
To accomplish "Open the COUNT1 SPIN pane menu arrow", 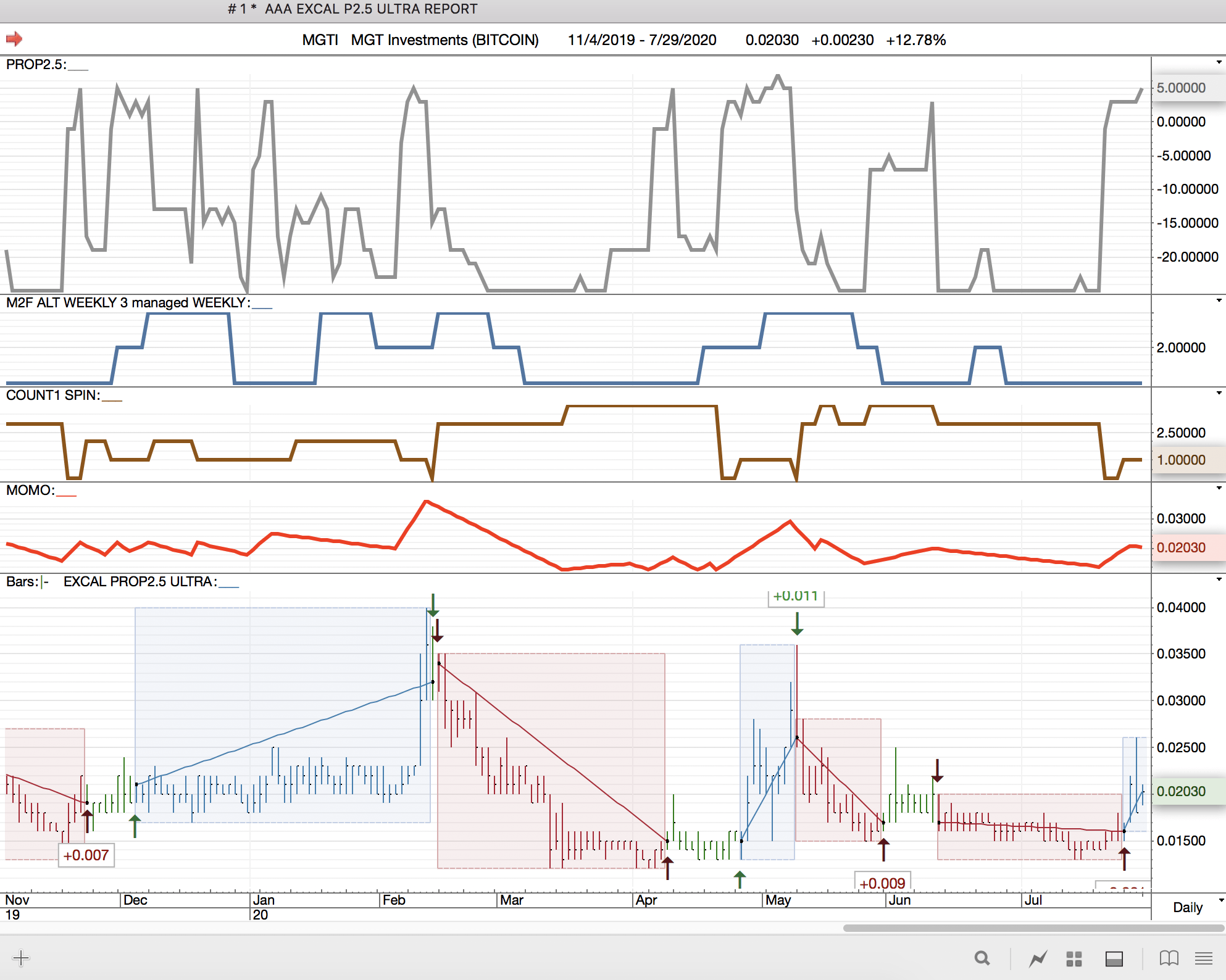I will (1219, 393).
